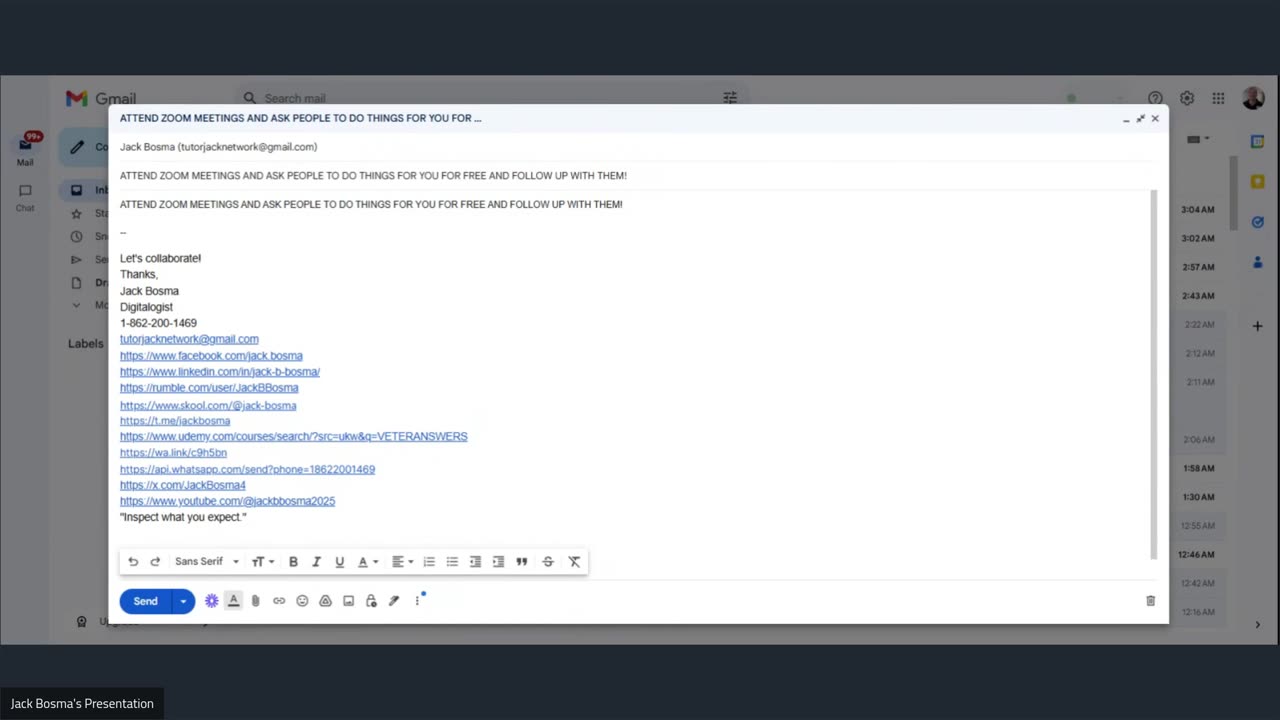The height and width of the screenshot is (720, 1280).
Task: Switch to Chat in left rail
Action: (x=25, y=198)
